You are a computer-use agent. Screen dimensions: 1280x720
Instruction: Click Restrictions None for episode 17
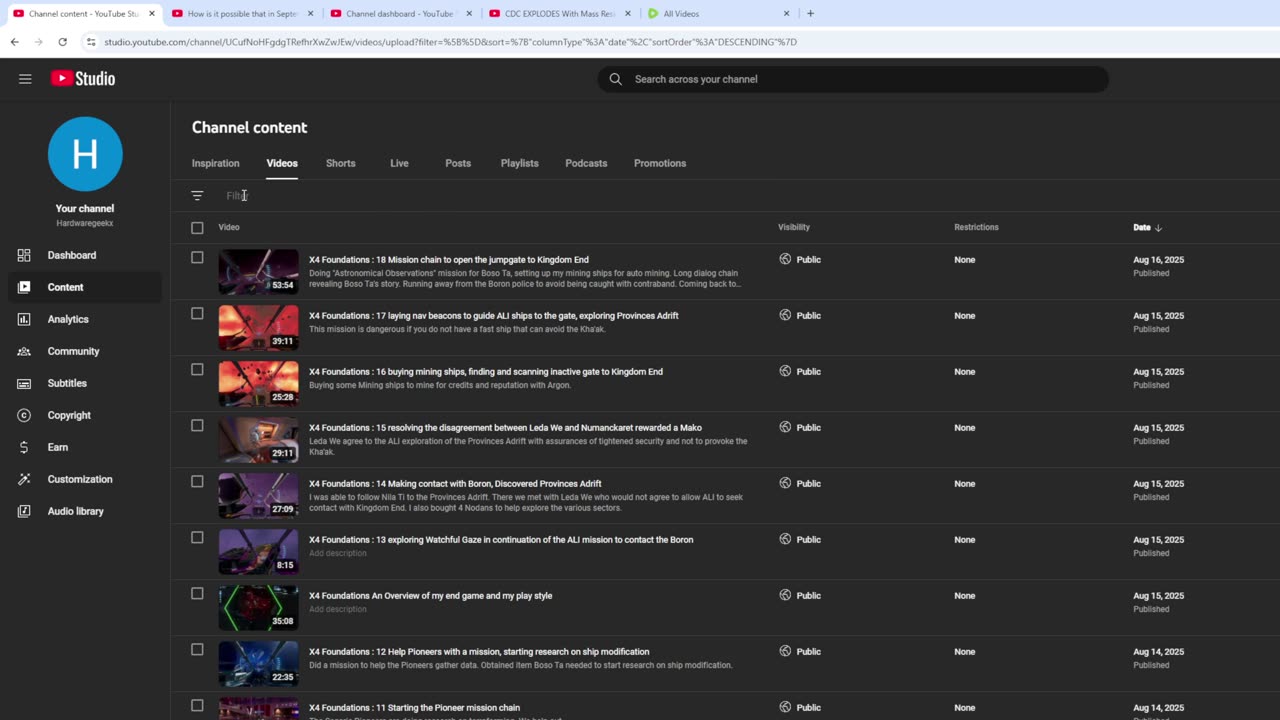pyautogui.click(x=965, y=316)
